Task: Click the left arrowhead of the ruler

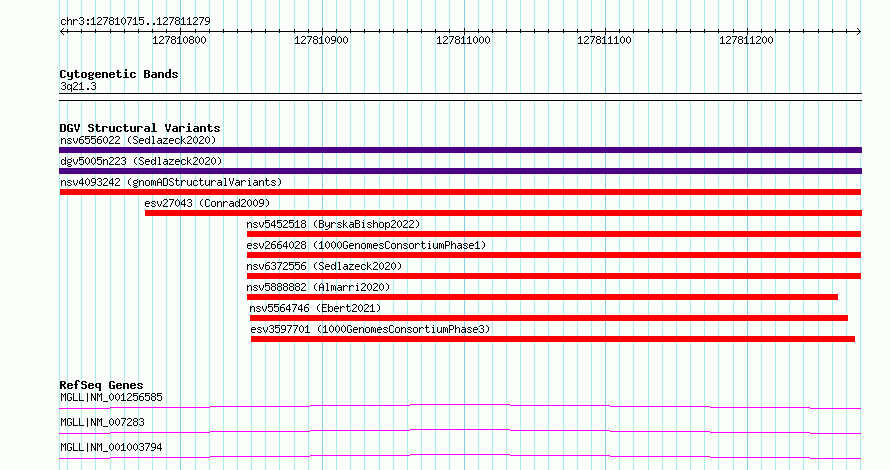Action: click(62, 32)
